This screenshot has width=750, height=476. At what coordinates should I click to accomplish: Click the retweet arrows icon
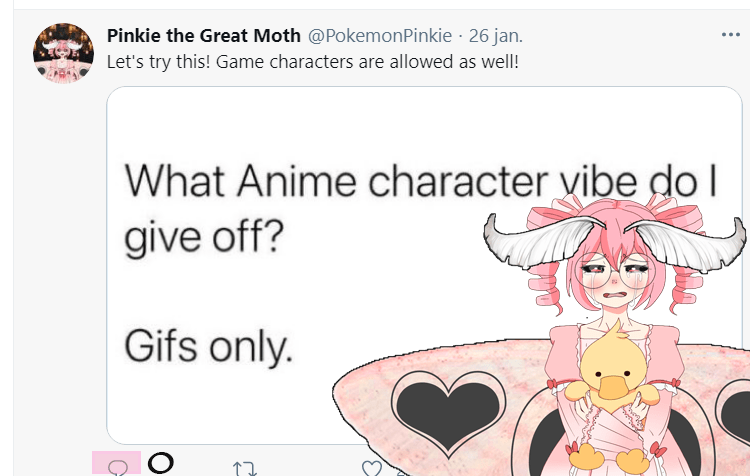click(x=244, y=467)
